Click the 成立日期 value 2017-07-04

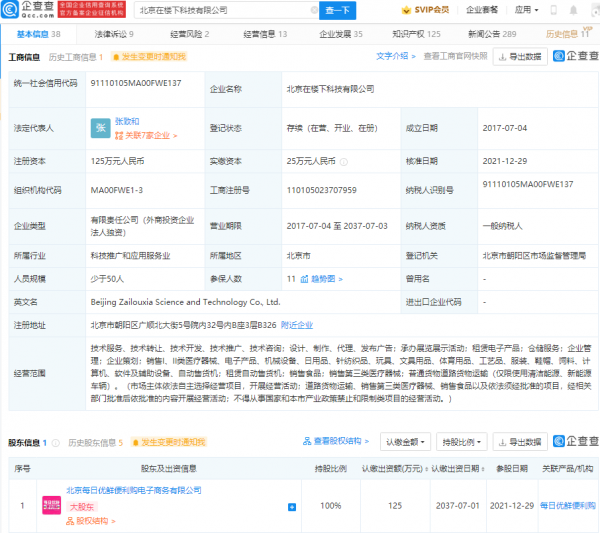coord(505,128)
